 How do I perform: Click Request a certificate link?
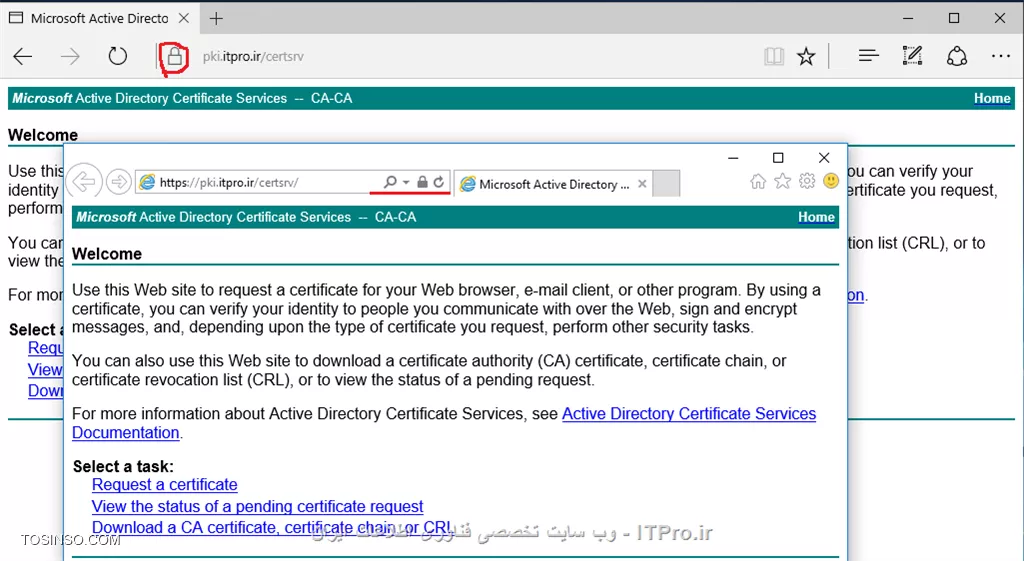tap(165, 485)
